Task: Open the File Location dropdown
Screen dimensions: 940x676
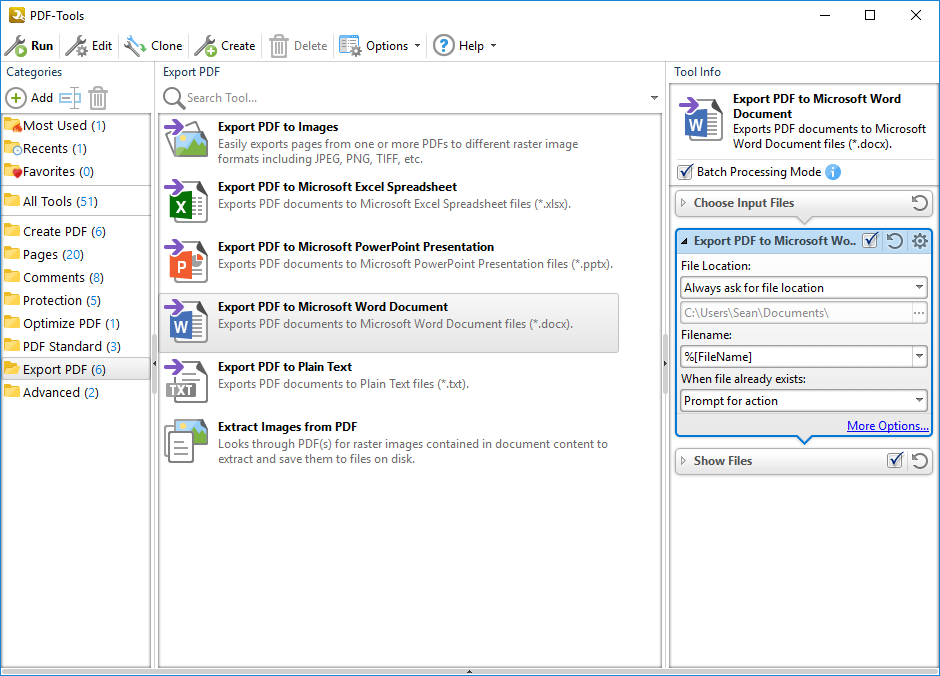Action: tap(804, 288)
